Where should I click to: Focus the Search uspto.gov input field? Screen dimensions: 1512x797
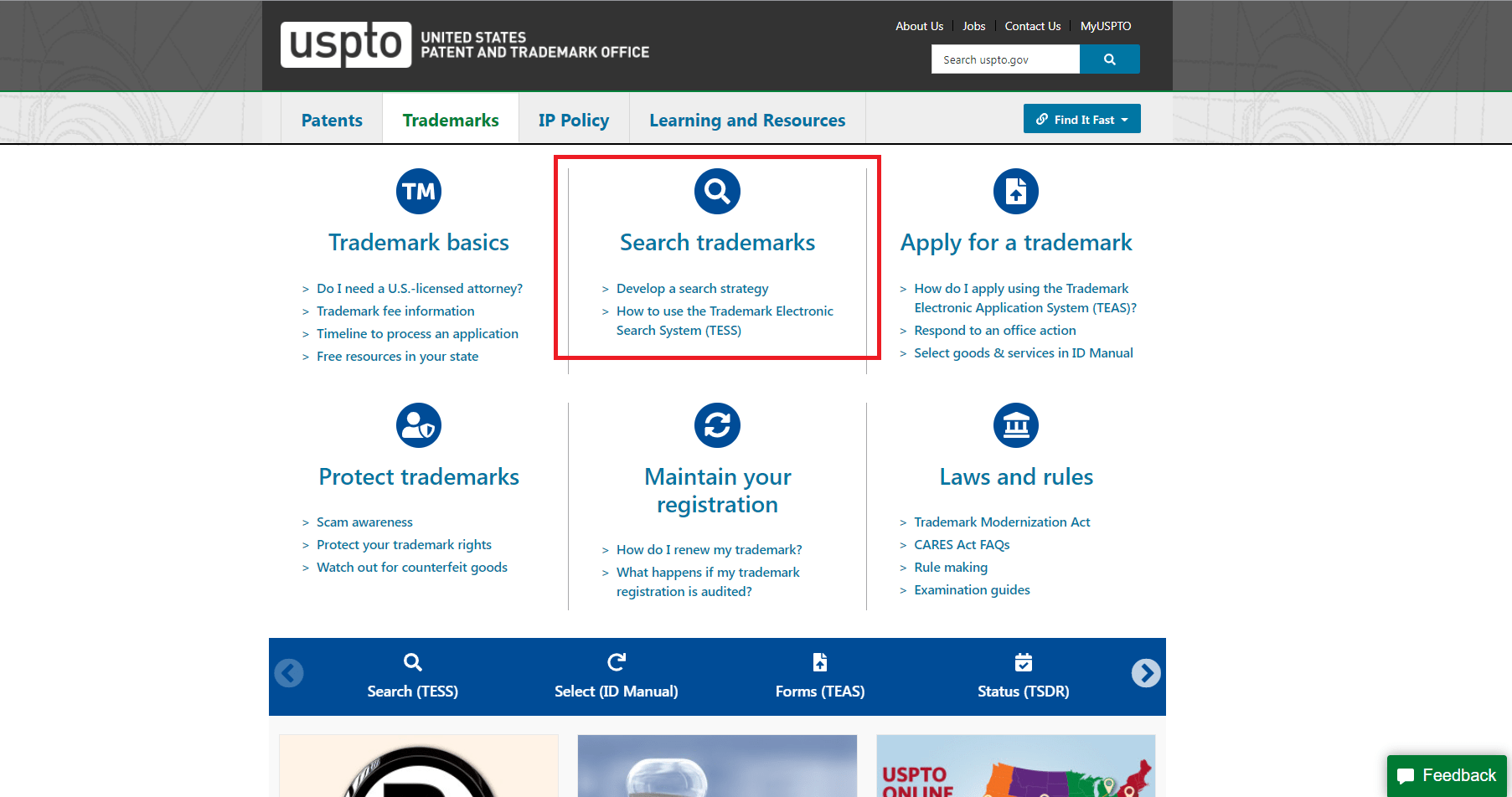tap(1005, 59)
